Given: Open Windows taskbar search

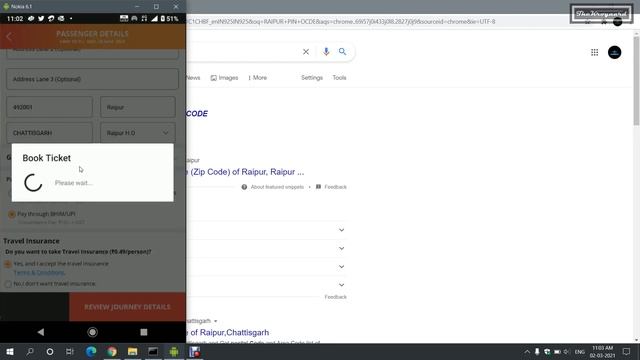Looking at the screenshot, I should (x=30, y=351).
